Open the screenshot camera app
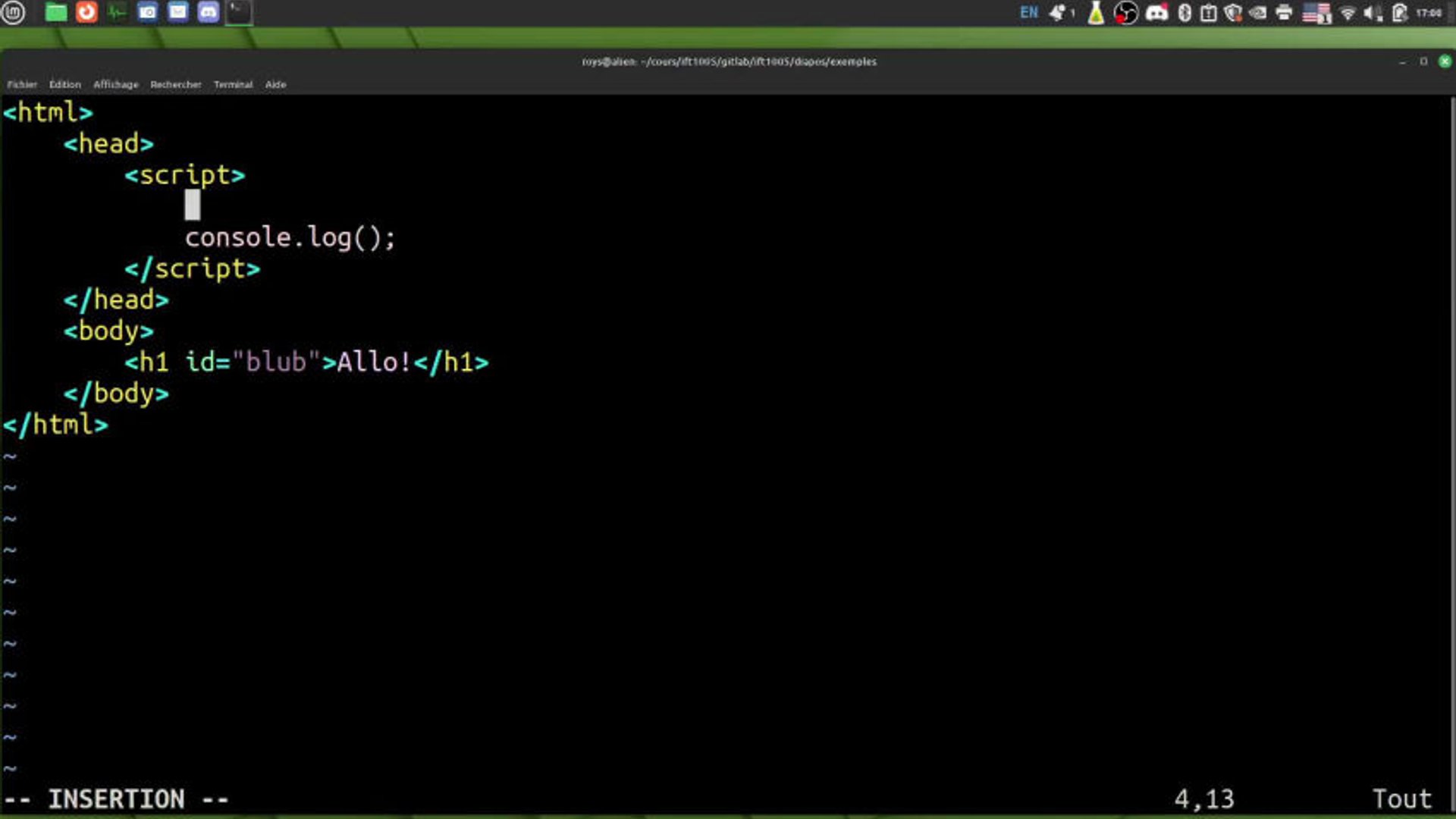This screenshot has width=1456, height=819. pos(148,12)
